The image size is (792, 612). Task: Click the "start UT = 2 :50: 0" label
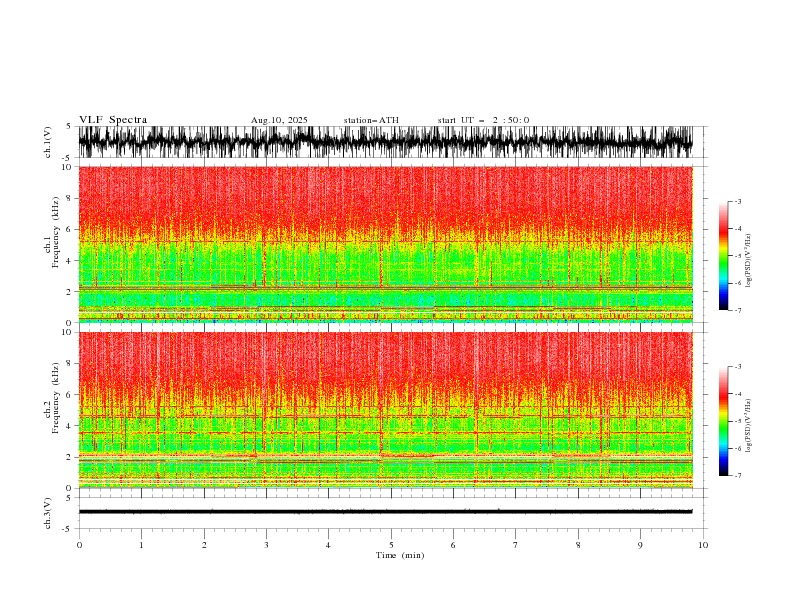tap(483, 120)
